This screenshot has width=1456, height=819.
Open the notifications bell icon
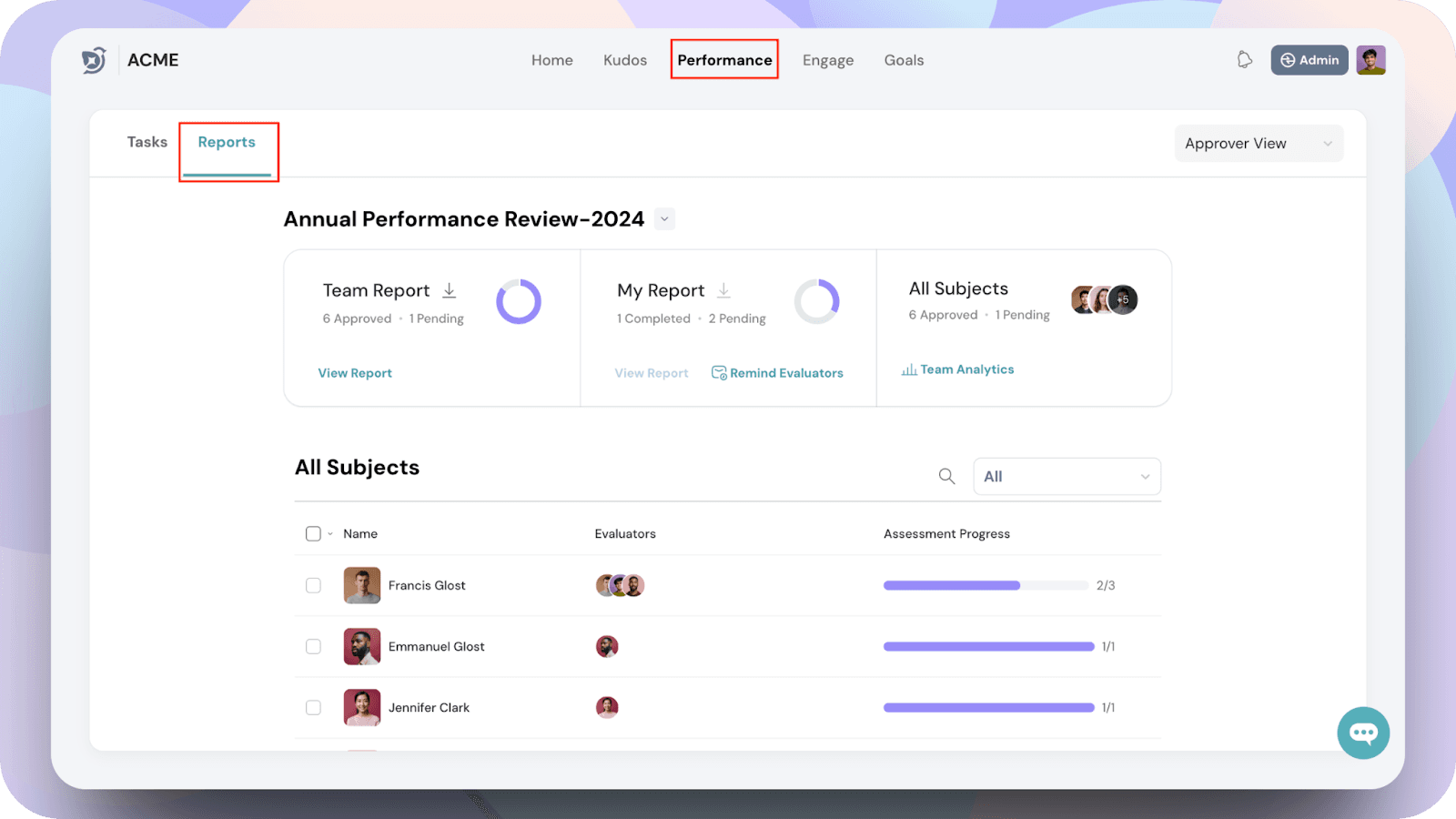1245,60
